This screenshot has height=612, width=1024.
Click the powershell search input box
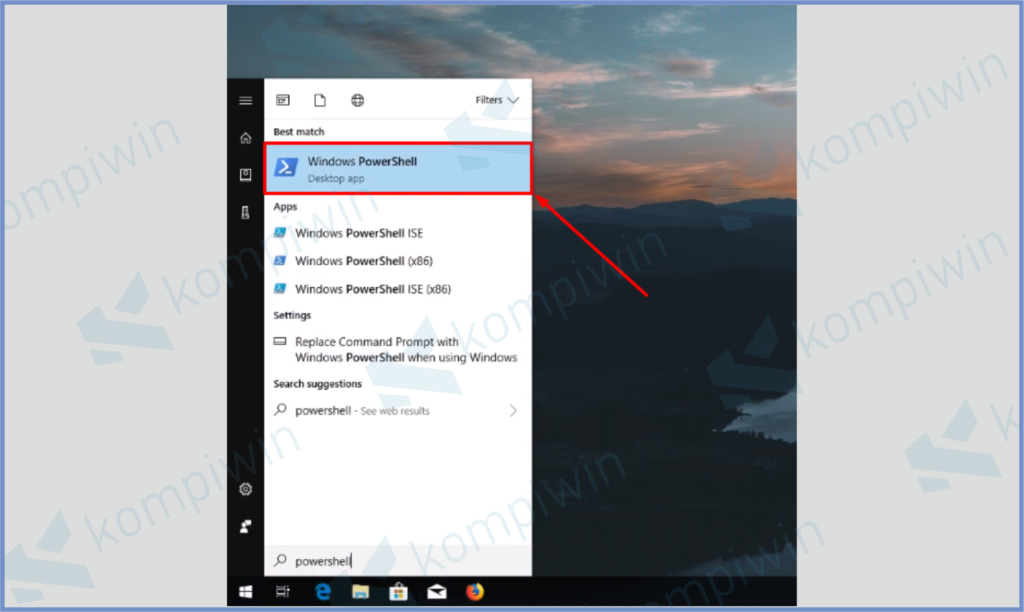(x=400, y=561)
